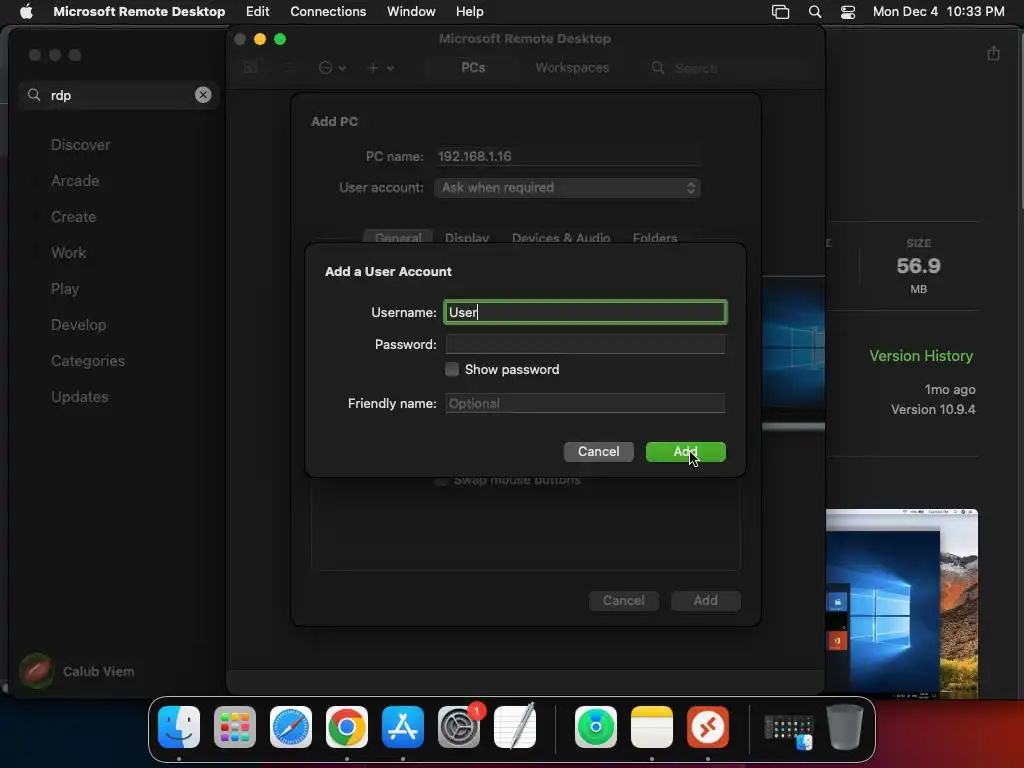Go to Arcade in App Store sidebar
This screenshot has width=1024, height=768.
point(75,181)
